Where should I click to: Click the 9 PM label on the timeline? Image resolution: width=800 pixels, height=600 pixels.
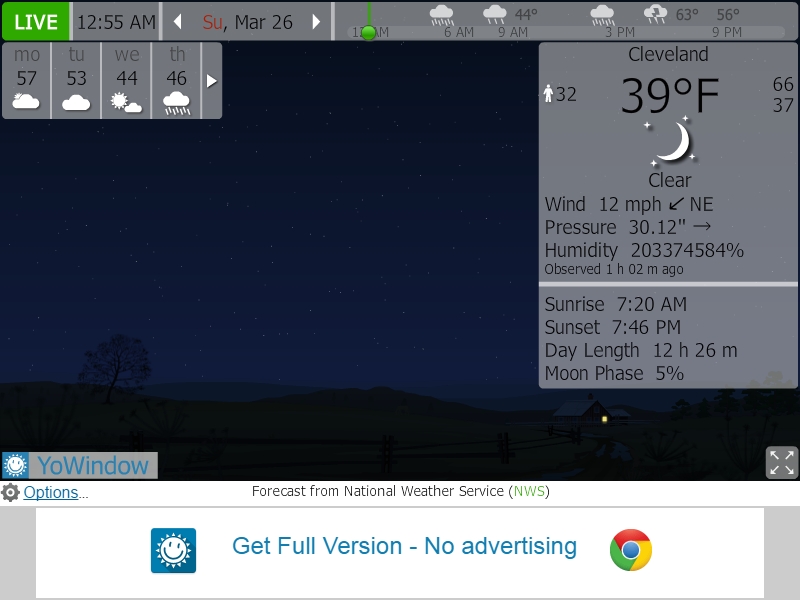pyautogui.click(x=727, y=32)
